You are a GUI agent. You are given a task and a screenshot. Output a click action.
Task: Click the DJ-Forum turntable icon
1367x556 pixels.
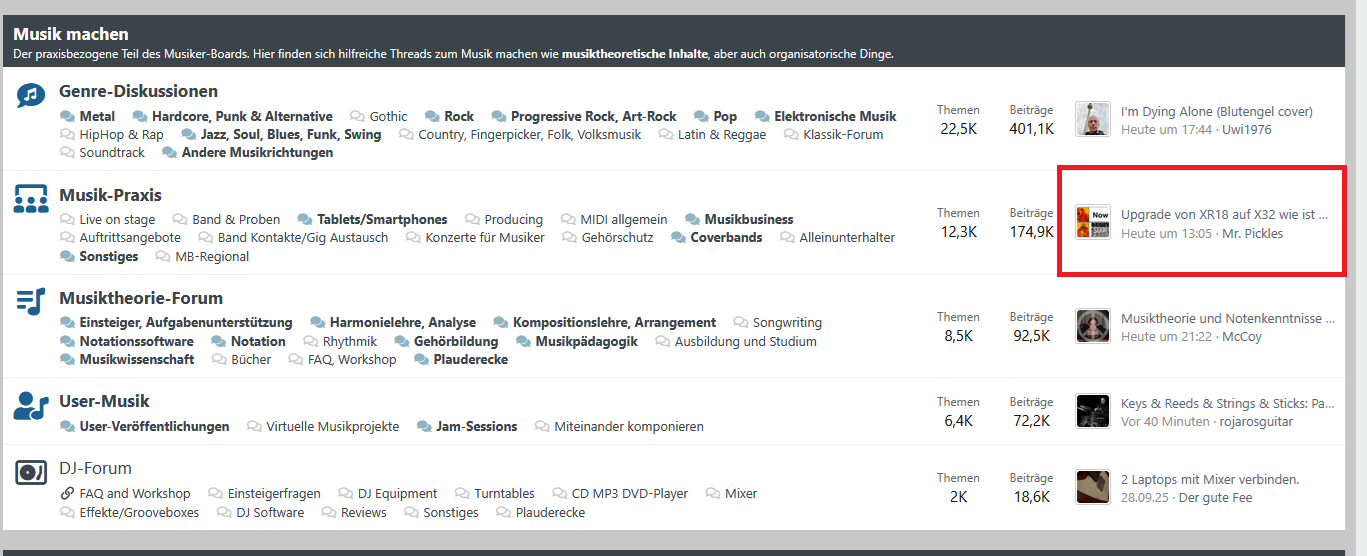point(31,471)
